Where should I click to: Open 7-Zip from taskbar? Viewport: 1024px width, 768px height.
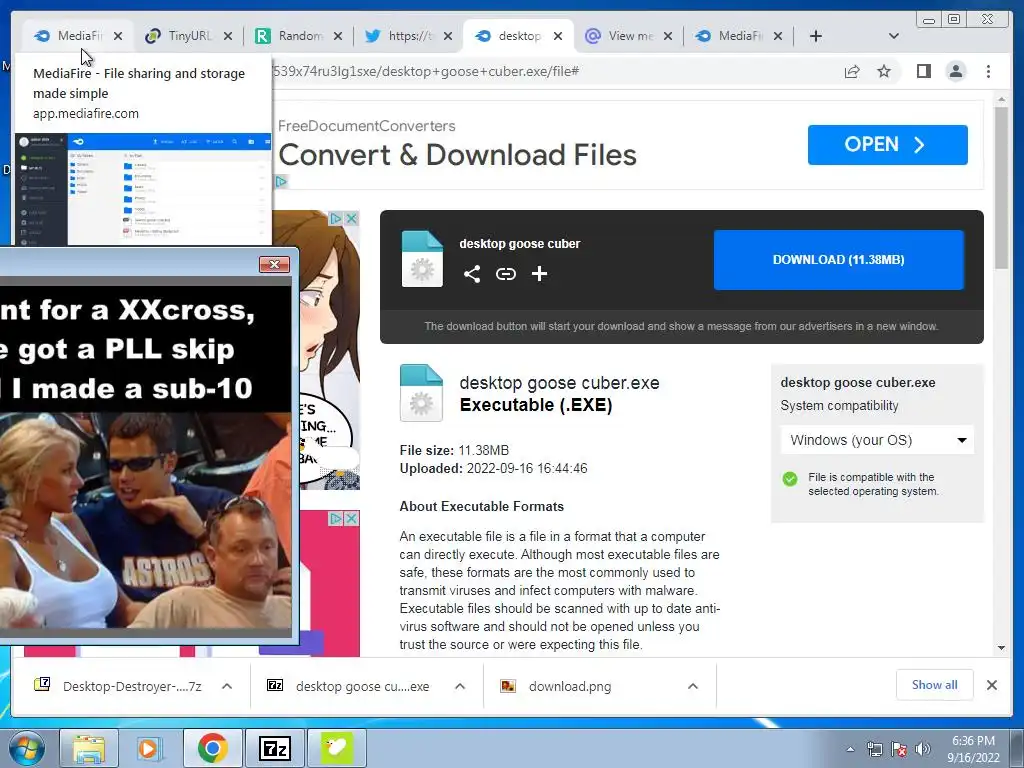point(274,748)
